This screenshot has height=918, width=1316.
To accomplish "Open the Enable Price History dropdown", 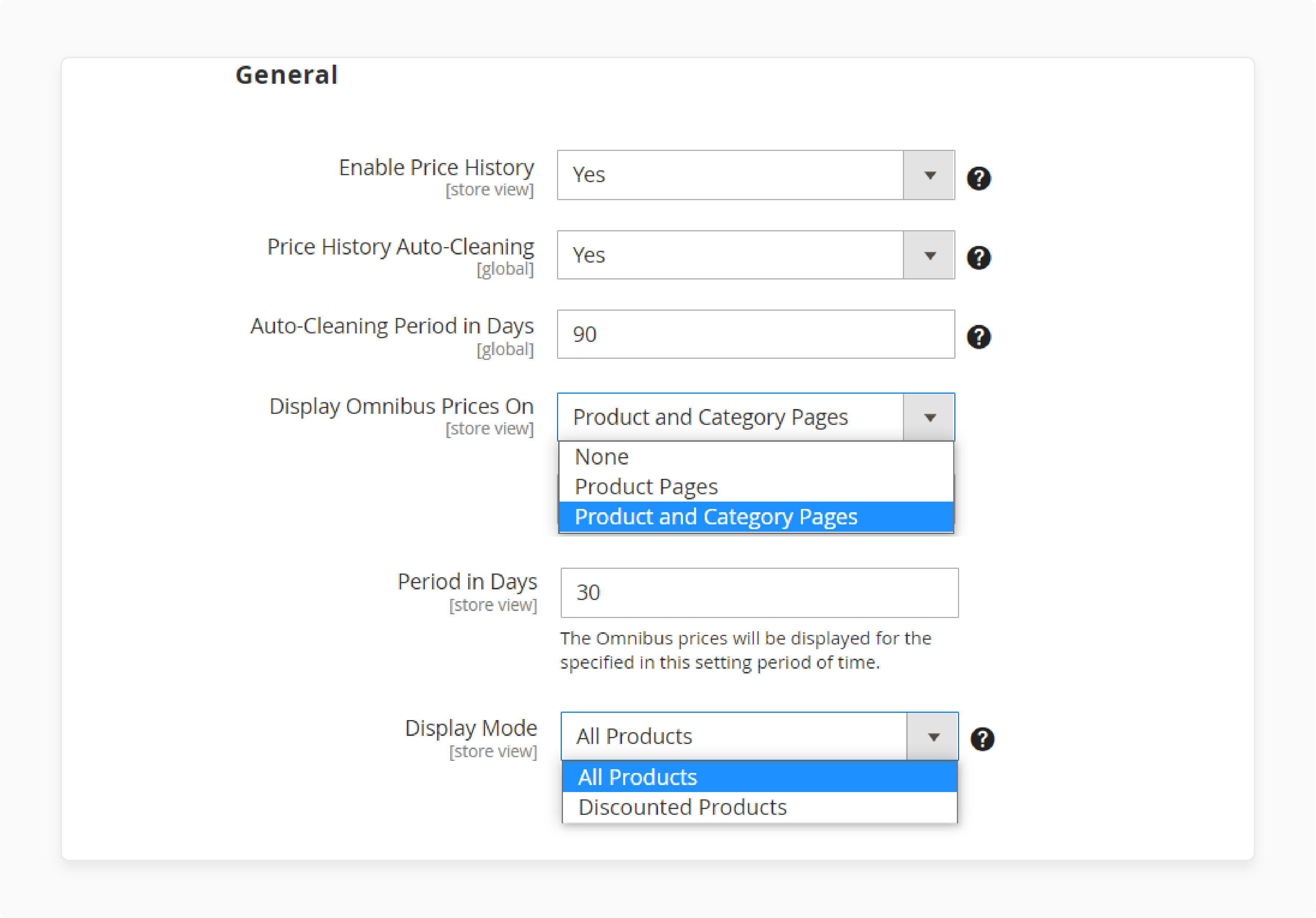I will [x=755, y=175].
